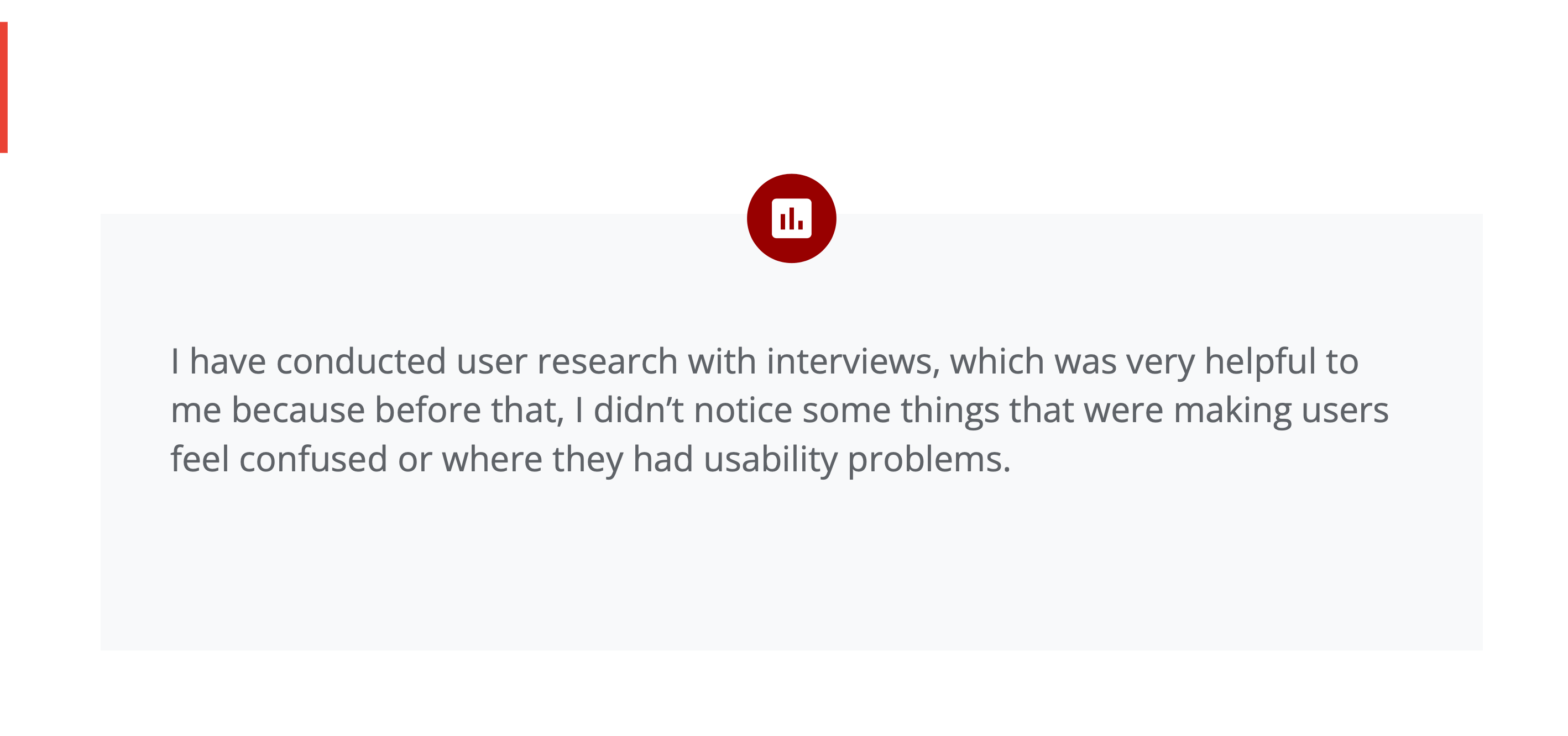
Task: Click the word "before" in the second line
Action: click(x=427, y=410)
